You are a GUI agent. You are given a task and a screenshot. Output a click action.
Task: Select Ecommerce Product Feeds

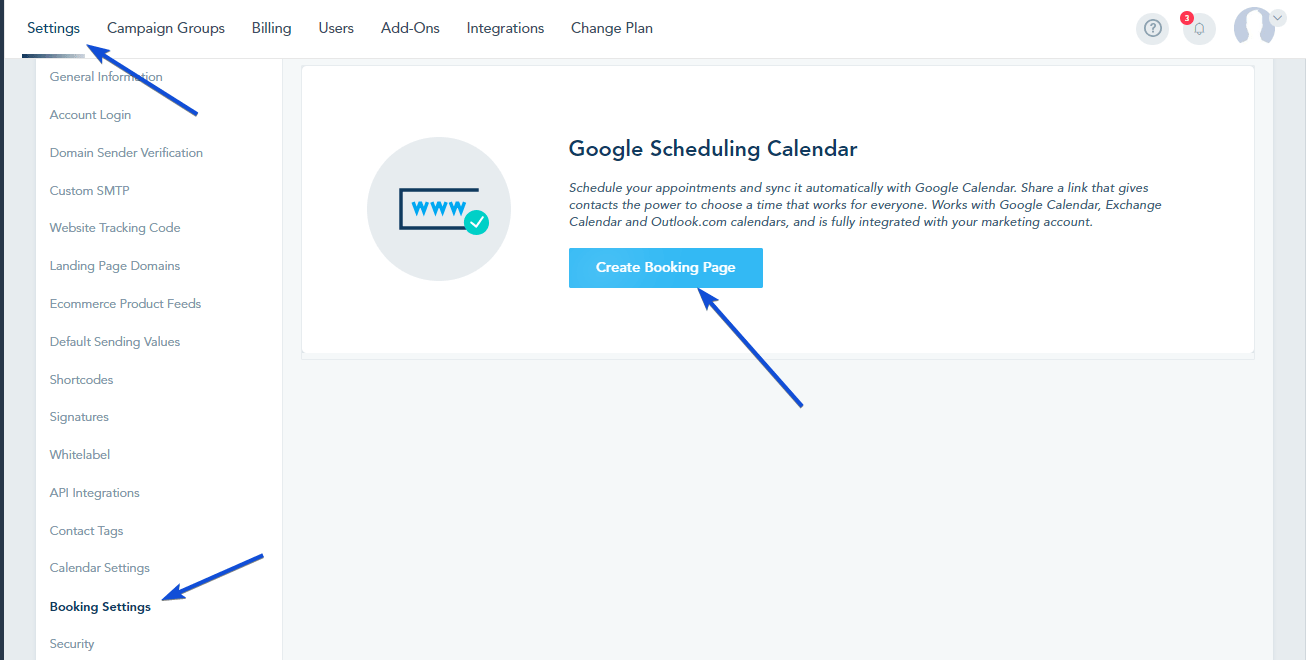tap(125, 304)
